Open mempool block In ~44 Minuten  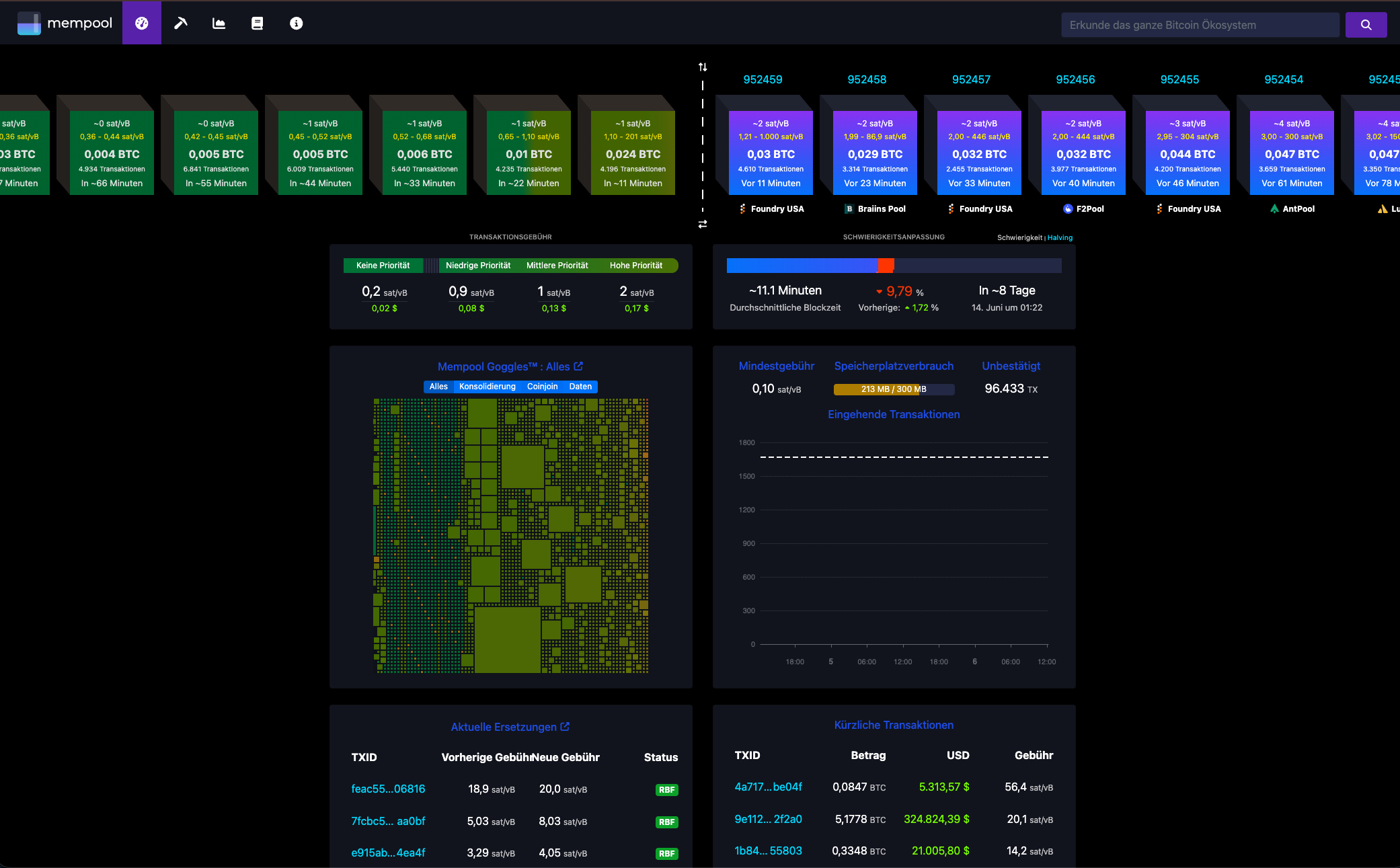tap(320, 153)
